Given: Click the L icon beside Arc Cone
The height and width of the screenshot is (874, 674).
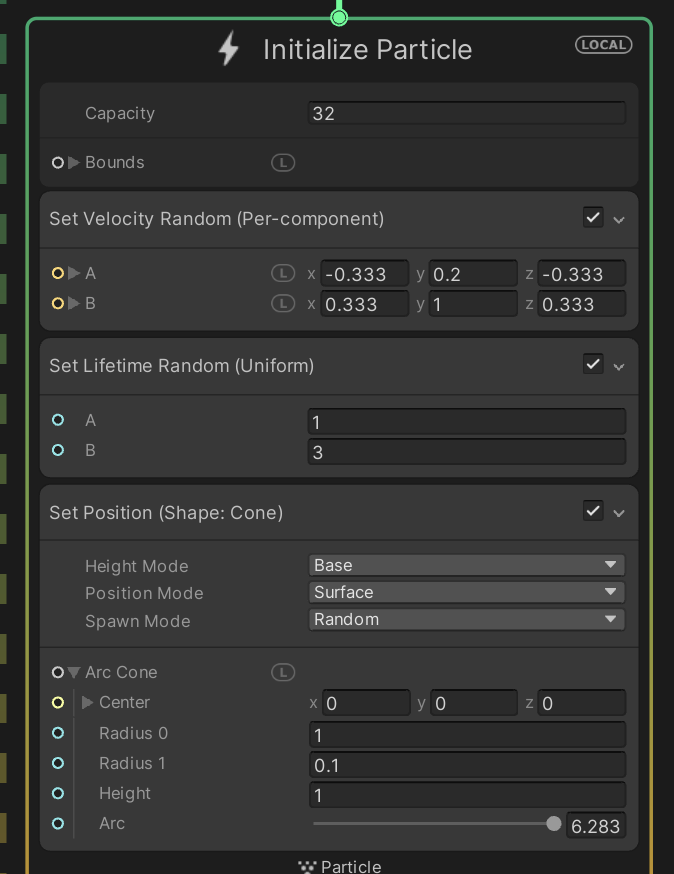Looking at the screenshot, I should (283, 672).
